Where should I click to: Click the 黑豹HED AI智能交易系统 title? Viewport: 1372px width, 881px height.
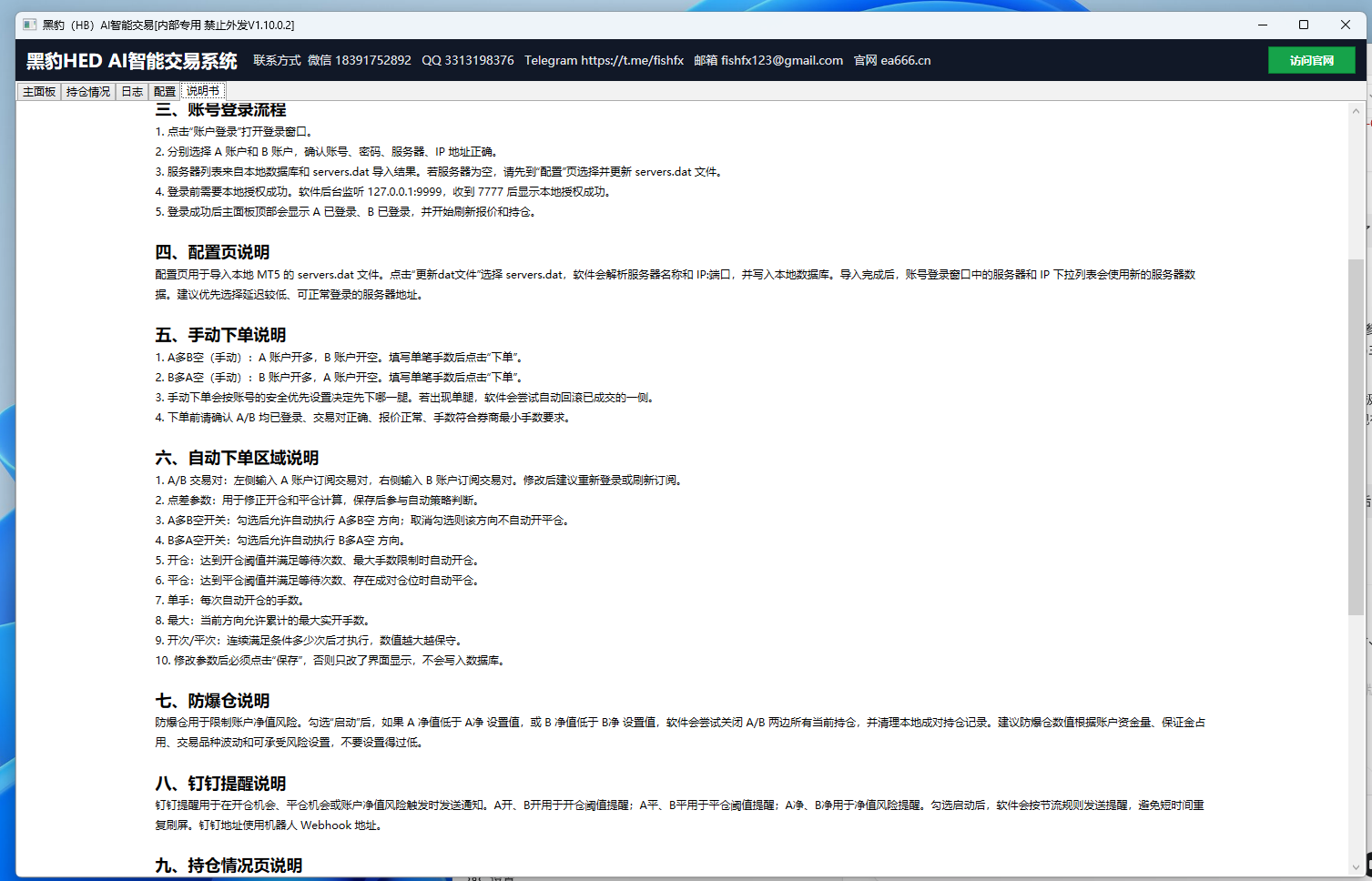(131, 61)
